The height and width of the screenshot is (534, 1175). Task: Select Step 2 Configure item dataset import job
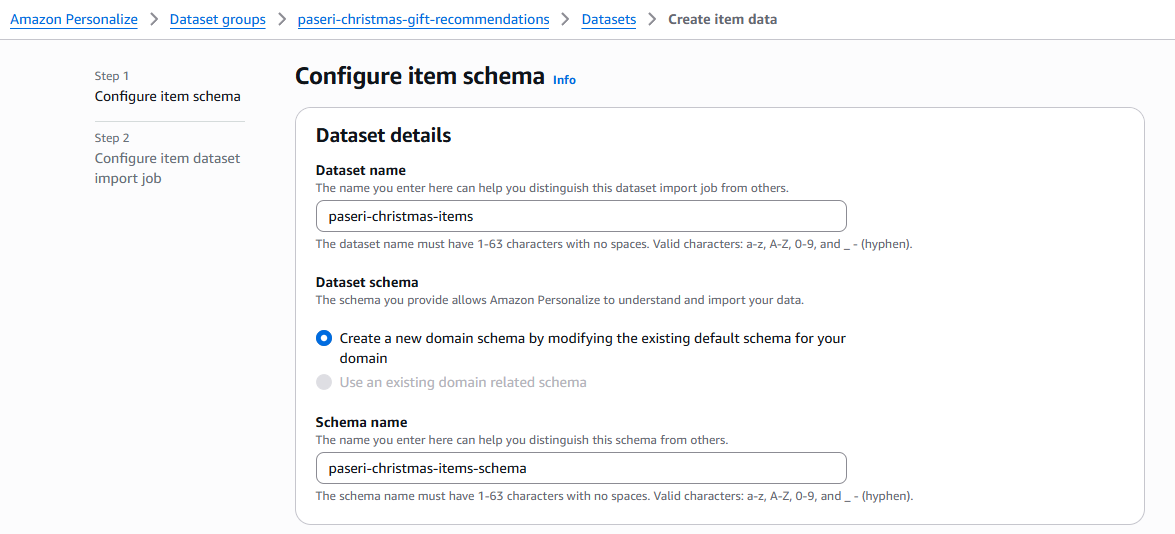pos(167,168)
